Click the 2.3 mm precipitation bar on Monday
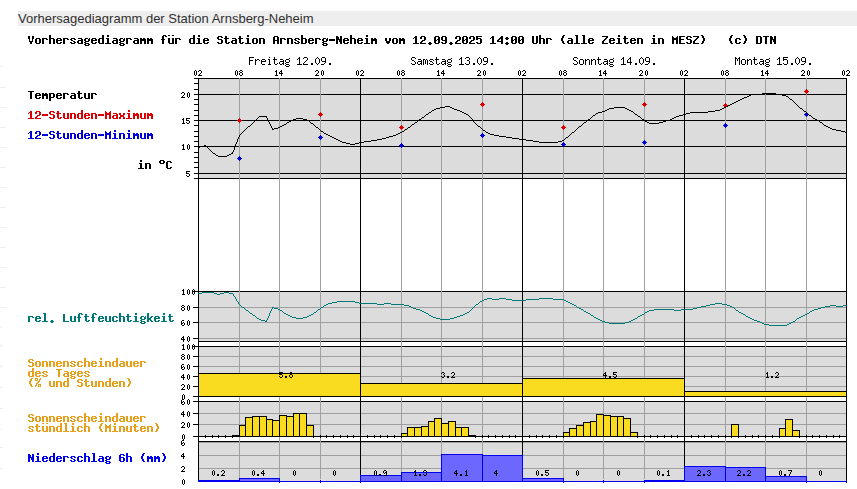The image size is (857, 489). pos(704,474)
